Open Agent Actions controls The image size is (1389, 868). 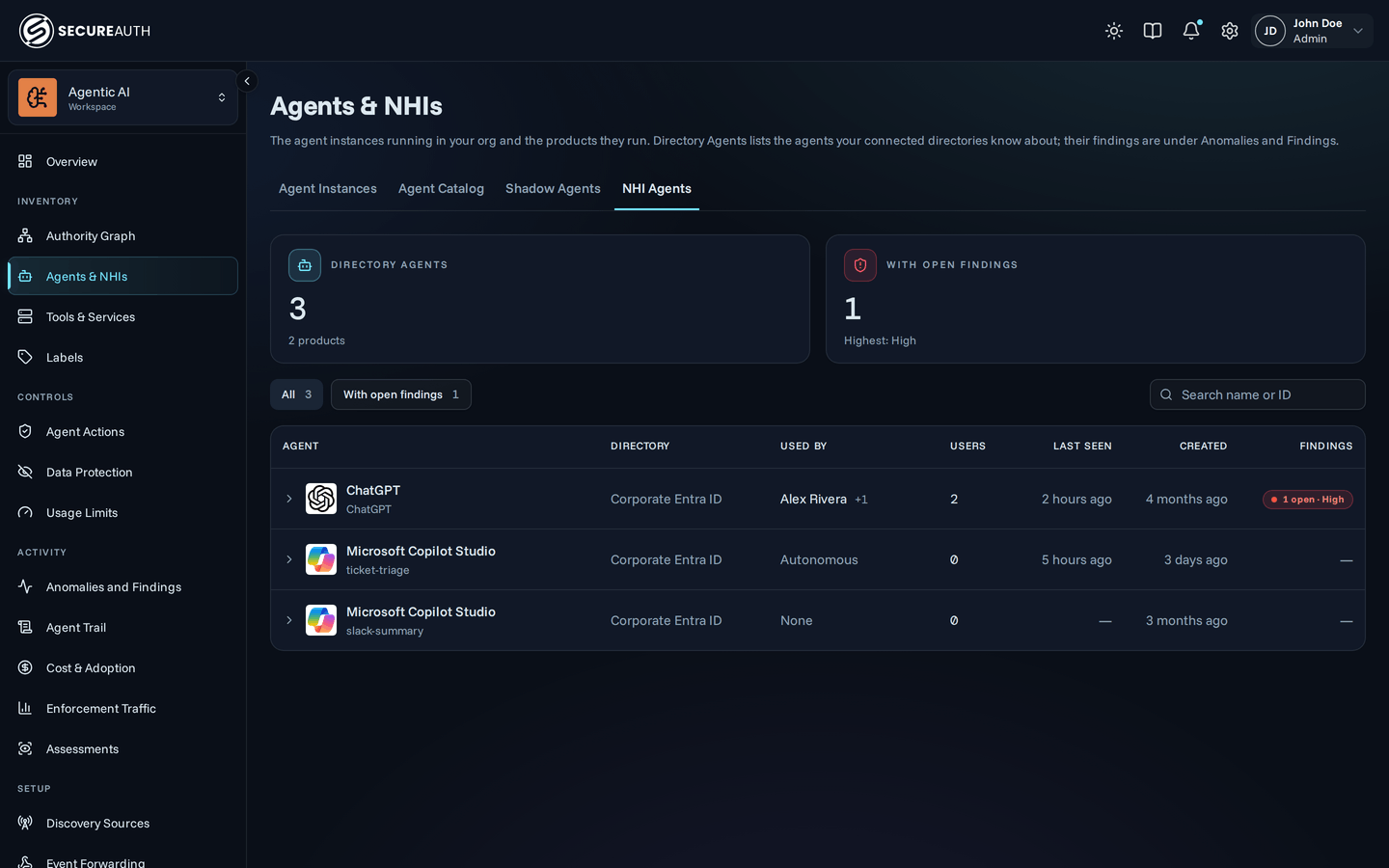tap(123, 431)
